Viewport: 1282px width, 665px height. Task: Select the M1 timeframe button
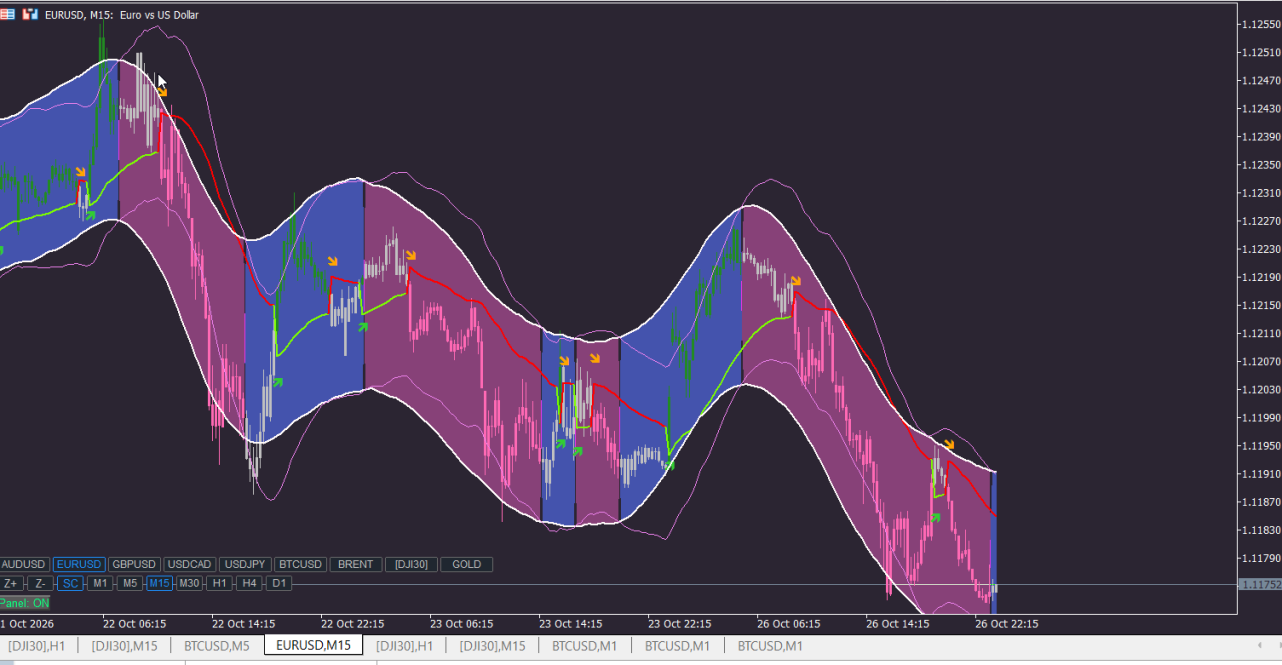100,583
